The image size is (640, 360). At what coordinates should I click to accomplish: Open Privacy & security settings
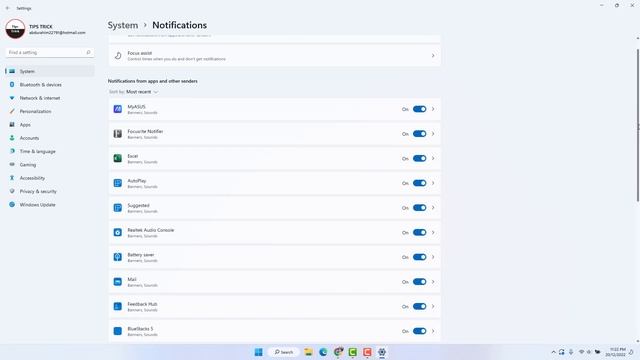click(50, 191)
